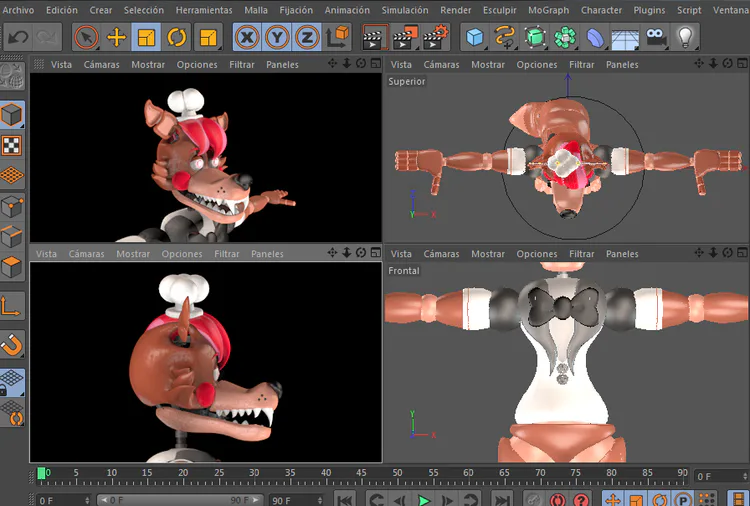Enable Model mode cube in left sidebar
The height and width of the screenshot is (506, 750).
(x=11, y=115)
